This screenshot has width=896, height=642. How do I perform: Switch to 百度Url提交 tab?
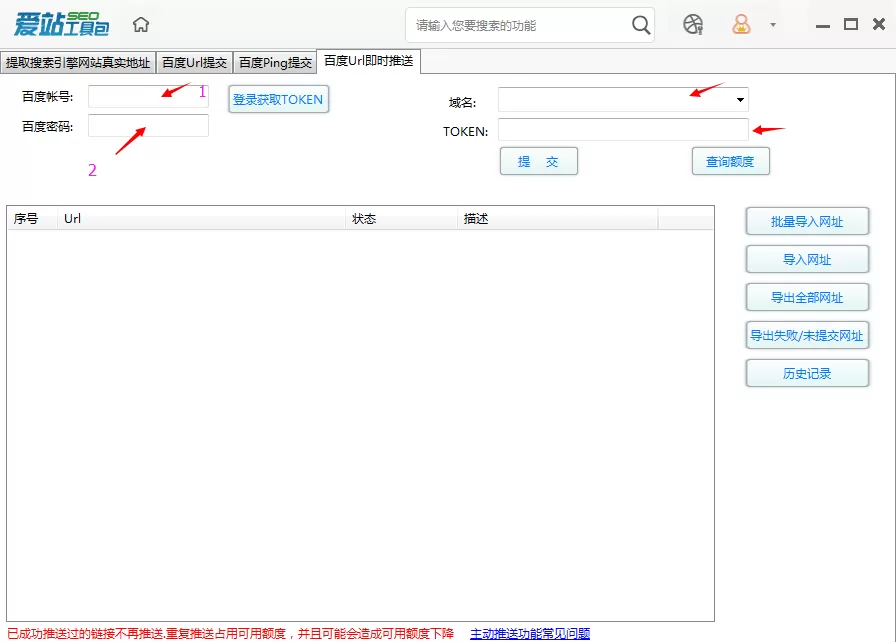coord(194,62)
